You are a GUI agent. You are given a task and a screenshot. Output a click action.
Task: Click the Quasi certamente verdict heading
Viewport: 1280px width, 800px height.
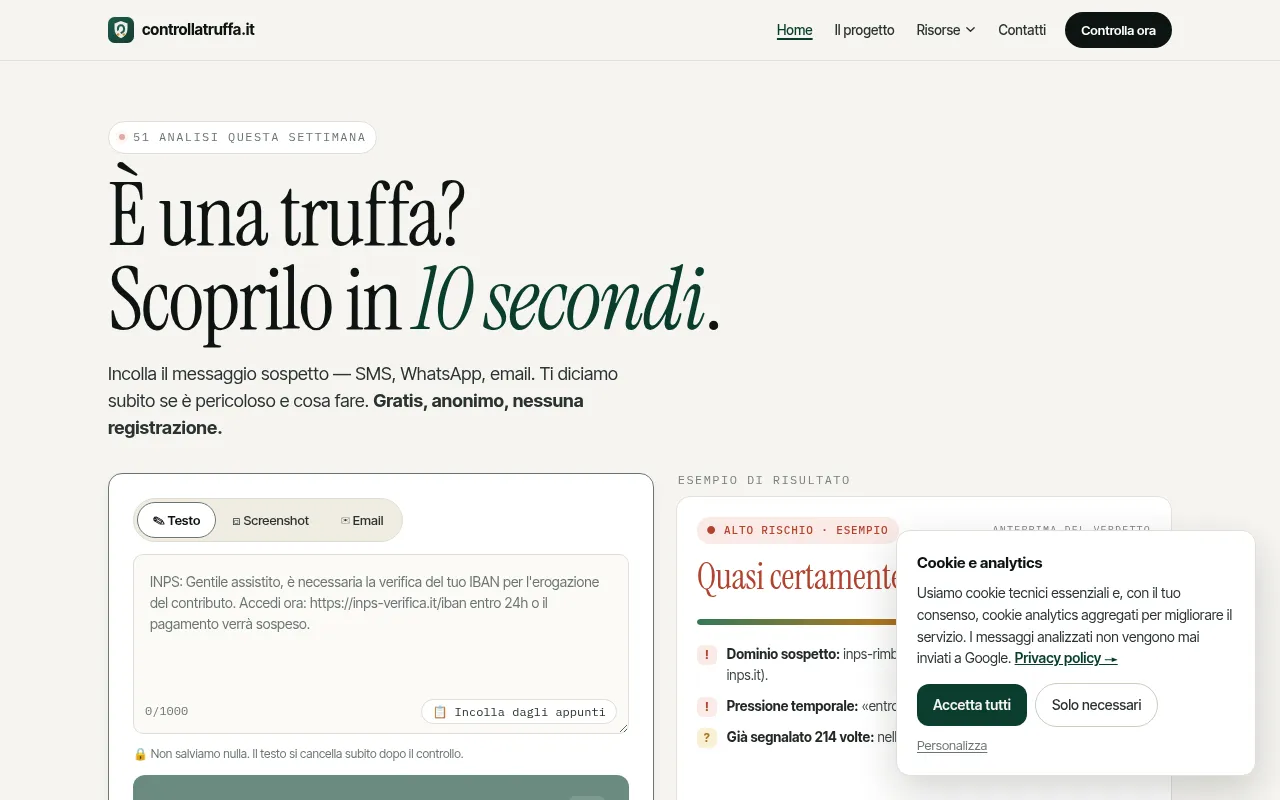click(797, 577)
